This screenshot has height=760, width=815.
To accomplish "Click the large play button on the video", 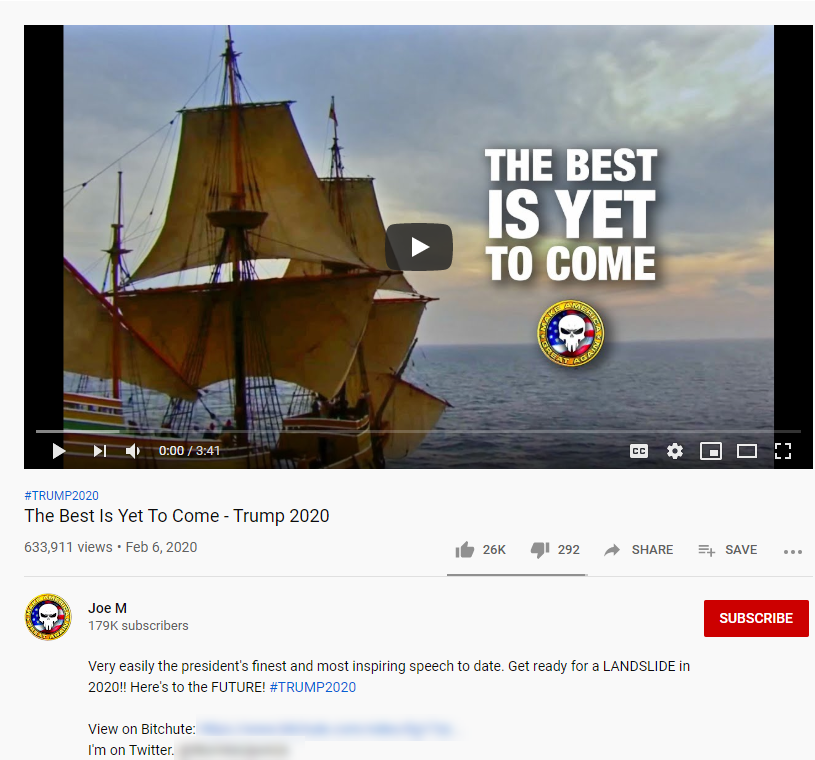I will tap(419, 247).
